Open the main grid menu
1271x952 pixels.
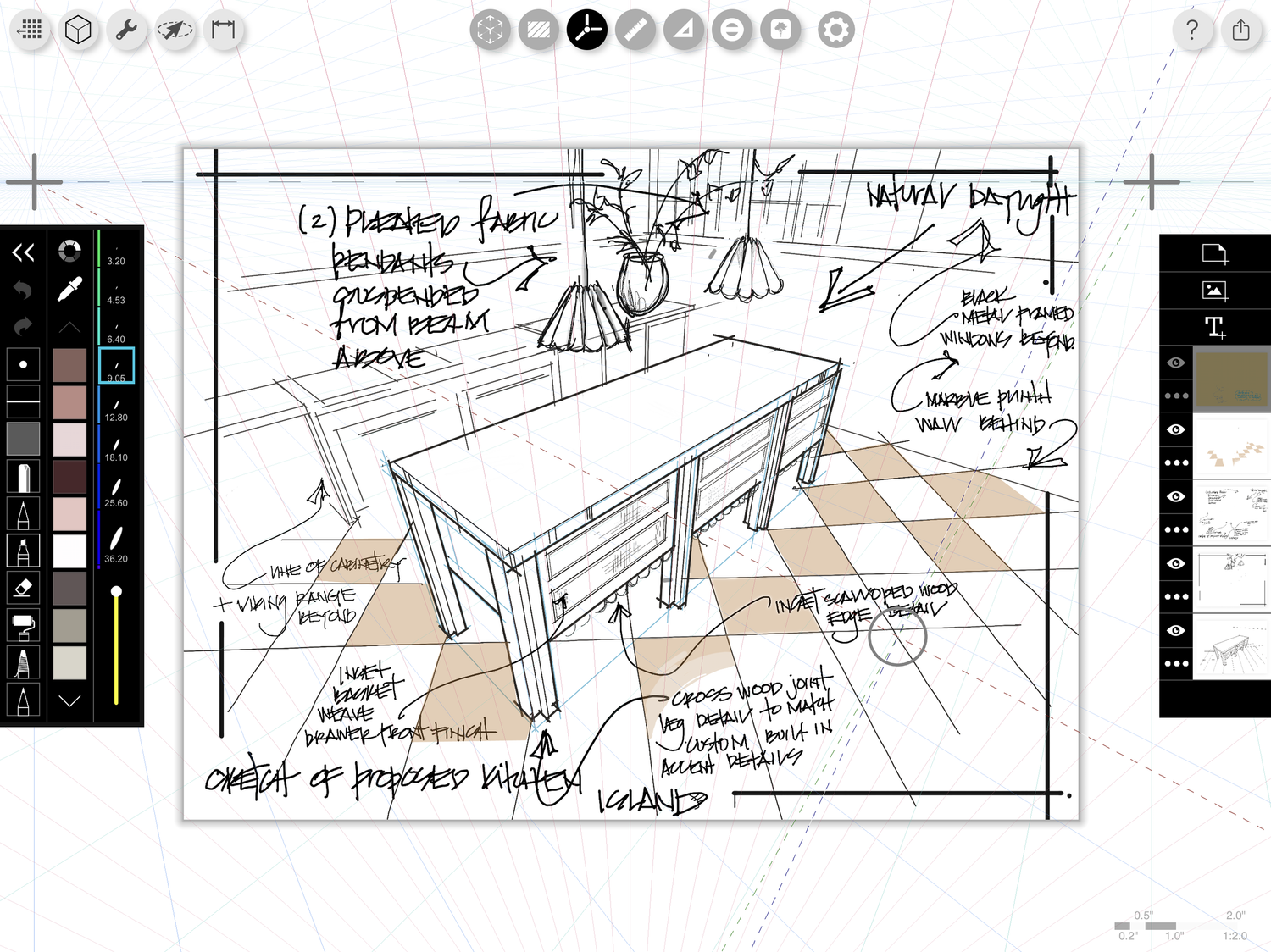click(31, 30)
